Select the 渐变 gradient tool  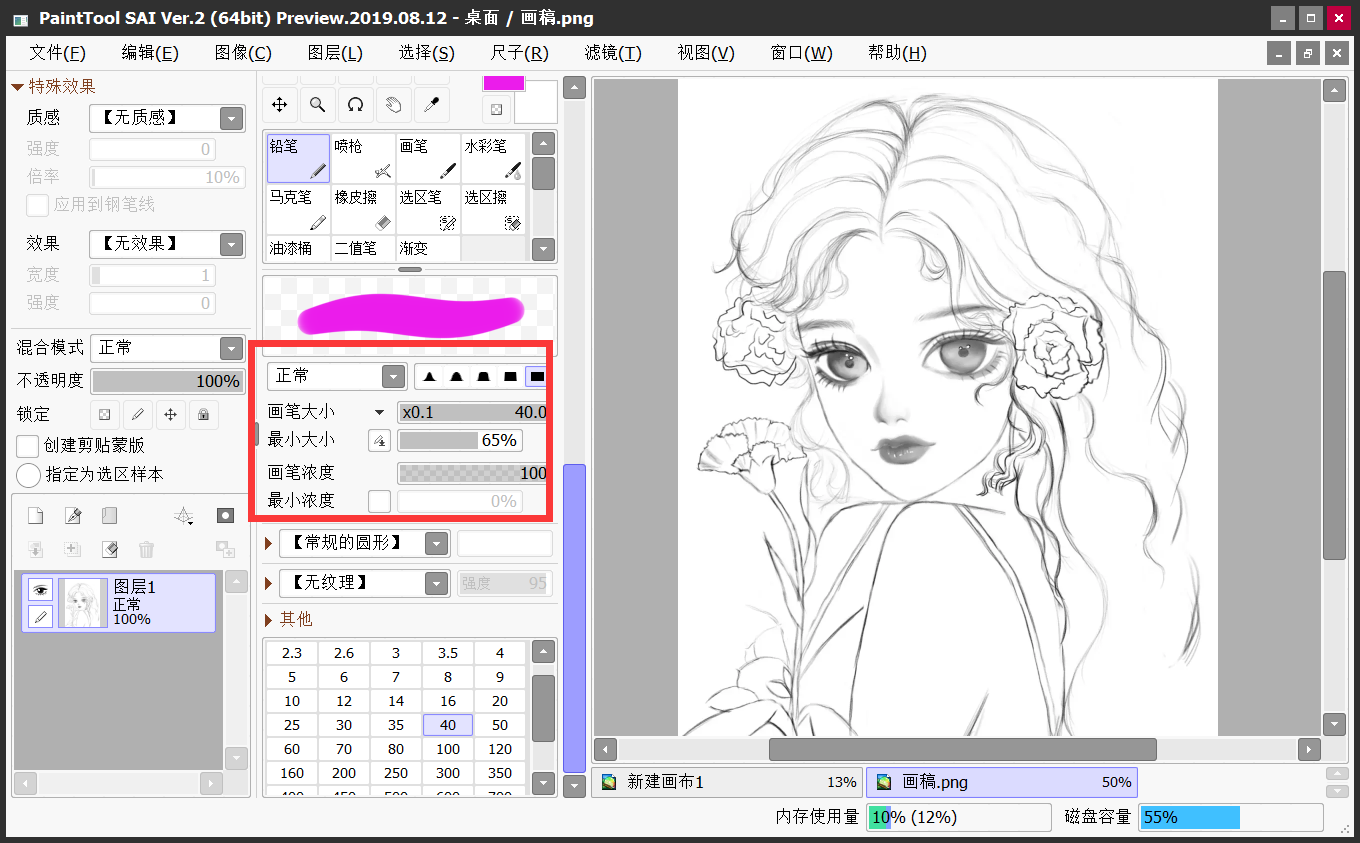pos(428,248)
